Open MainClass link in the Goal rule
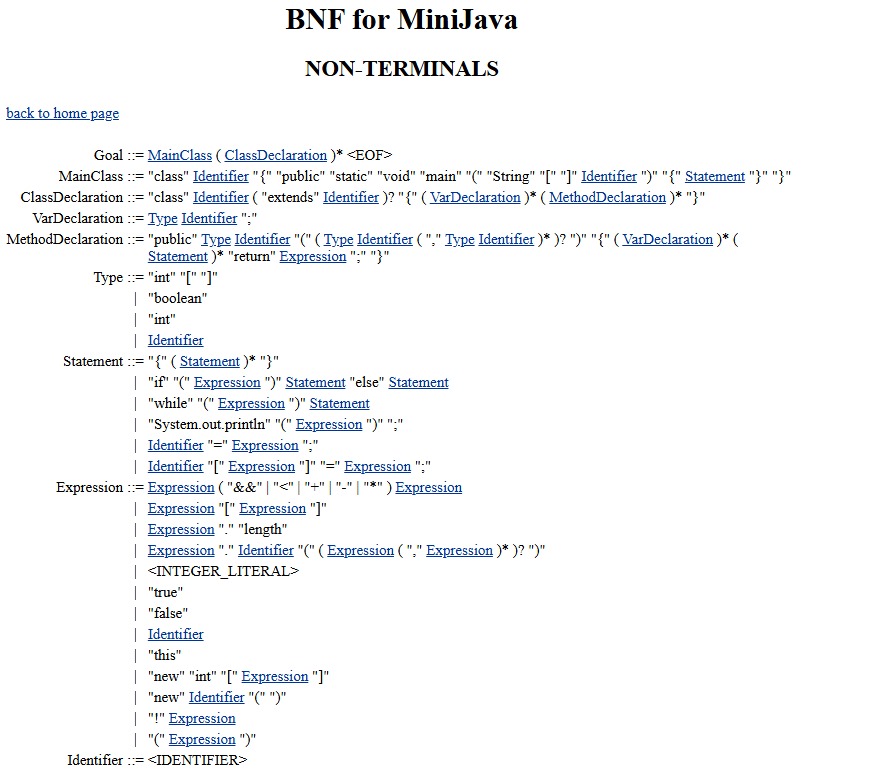The height and width of the screenshot is (772, 886). point(179,155)
